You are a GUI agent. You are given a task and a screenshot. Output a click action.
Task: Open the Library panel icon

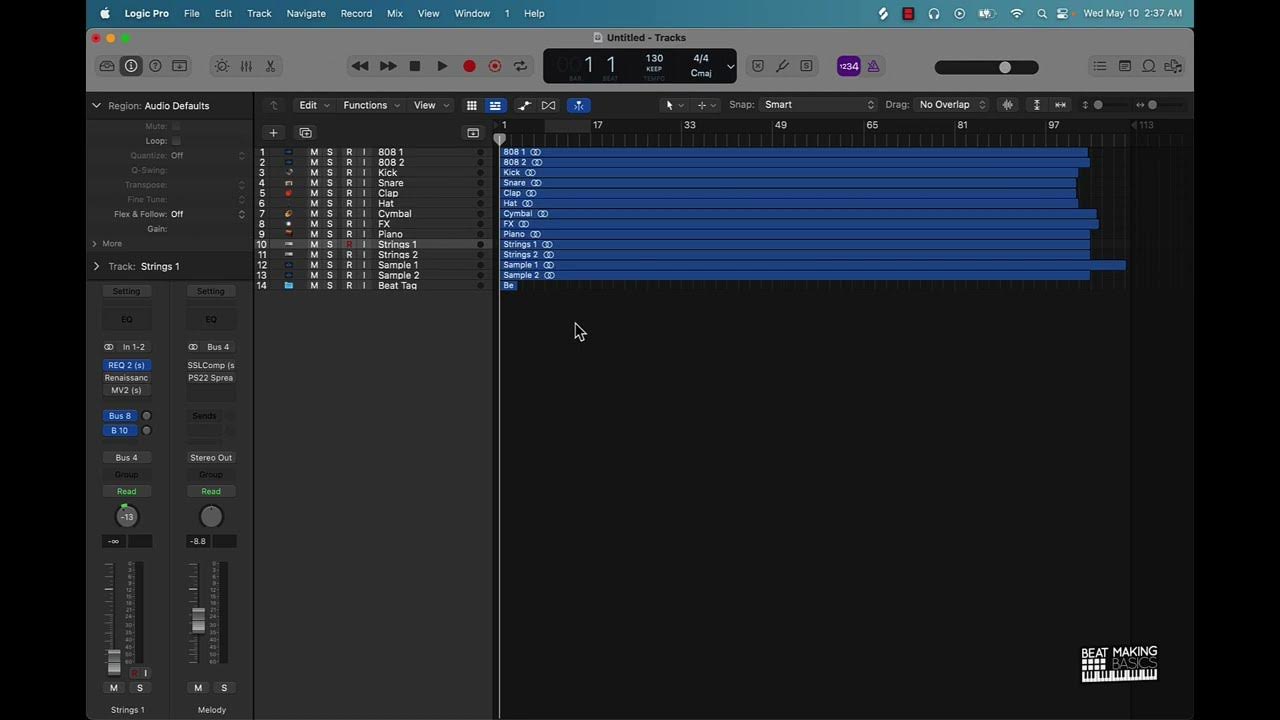(x=107, y=66)
